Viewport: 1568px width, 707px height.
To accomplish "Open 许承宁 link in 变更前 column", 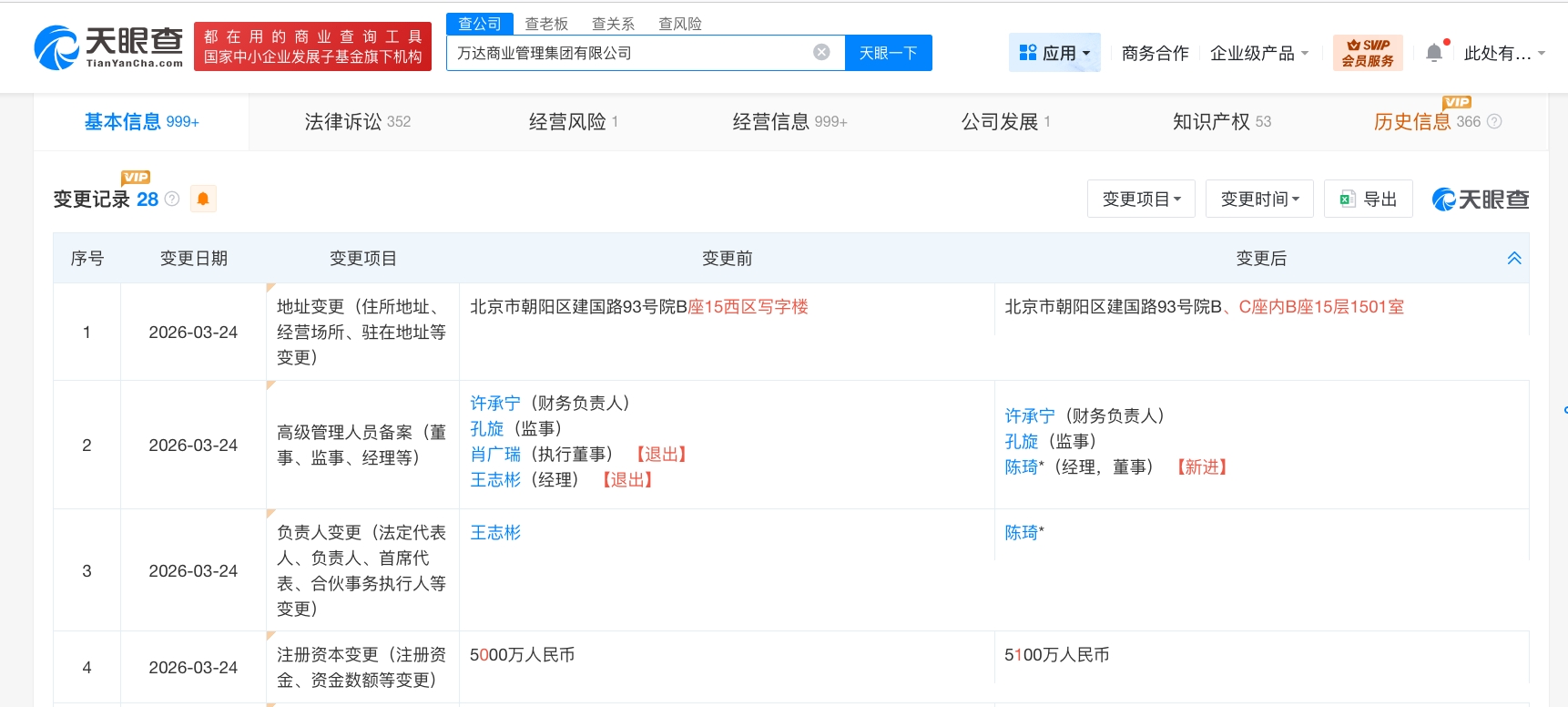I will click(495, 403).
